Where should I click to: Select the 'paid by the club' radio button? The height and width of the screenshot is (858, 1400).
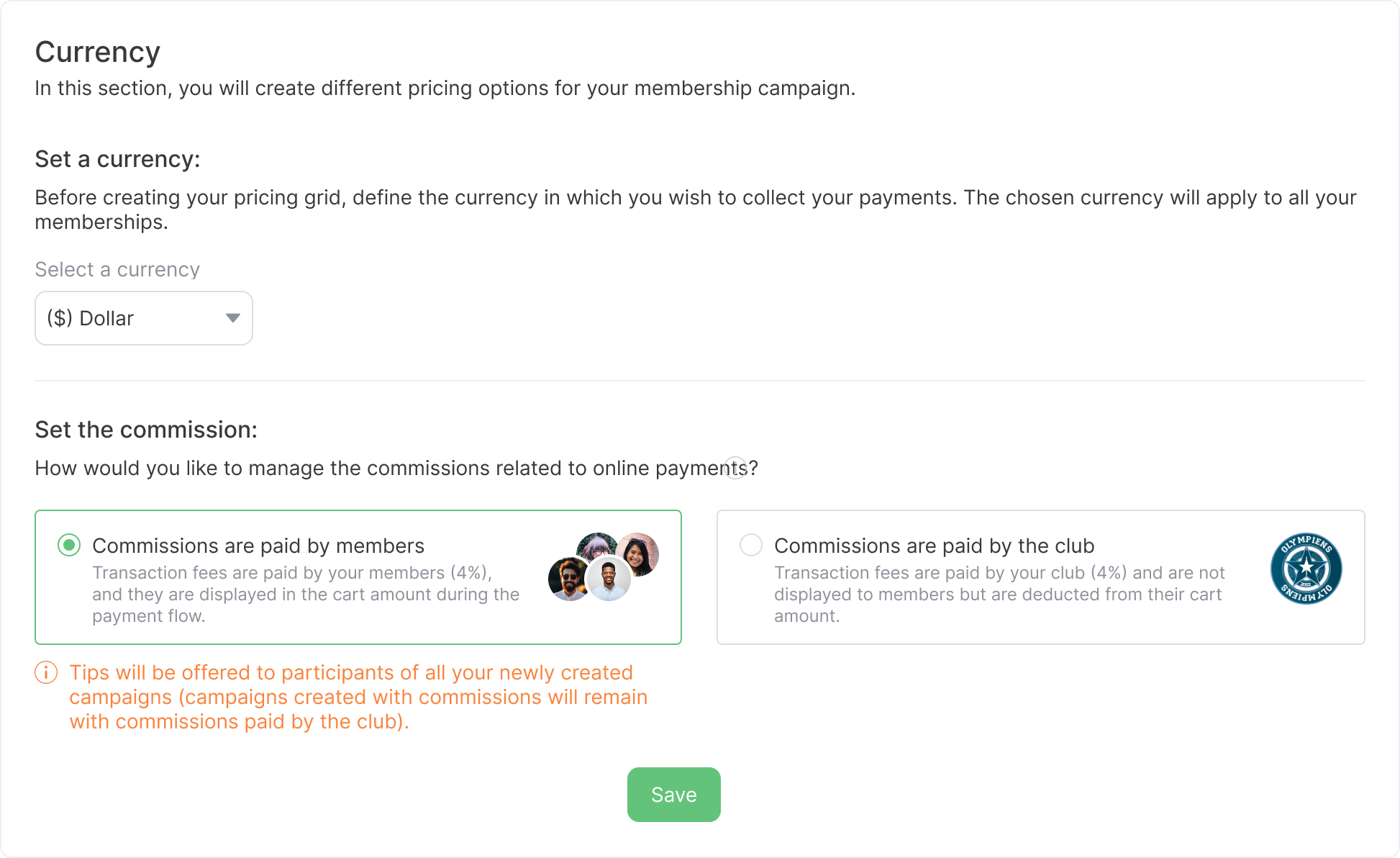tap(751, 546)
